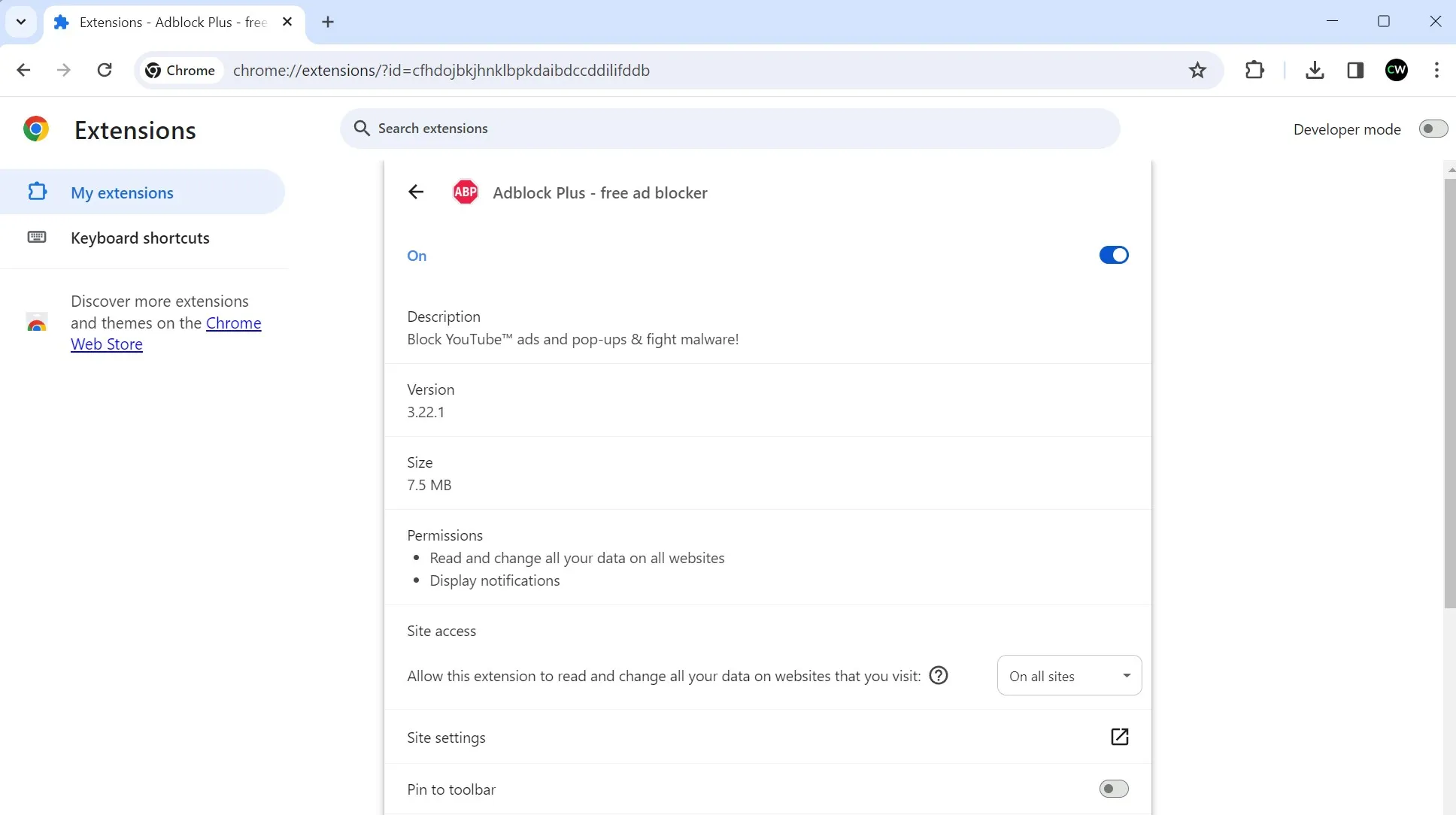Click the back arrow next to Adblock Plus
This screenshot has height=815, width=1456.
point(416,192)
